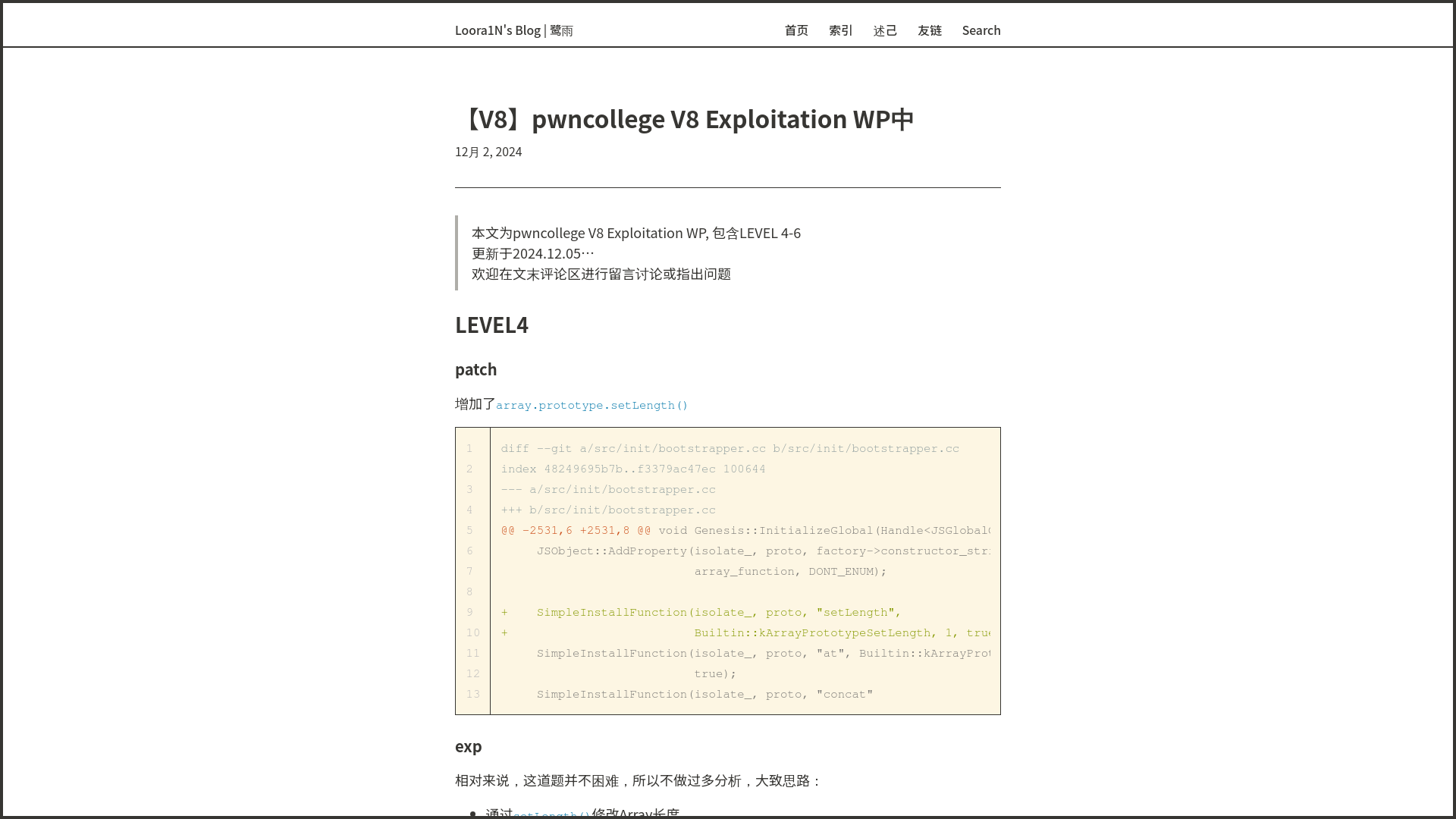The image size is (1456, 819).
Task: Click the LEVEL4 heading
Action: pyautogui.click(x=491, y=325)
